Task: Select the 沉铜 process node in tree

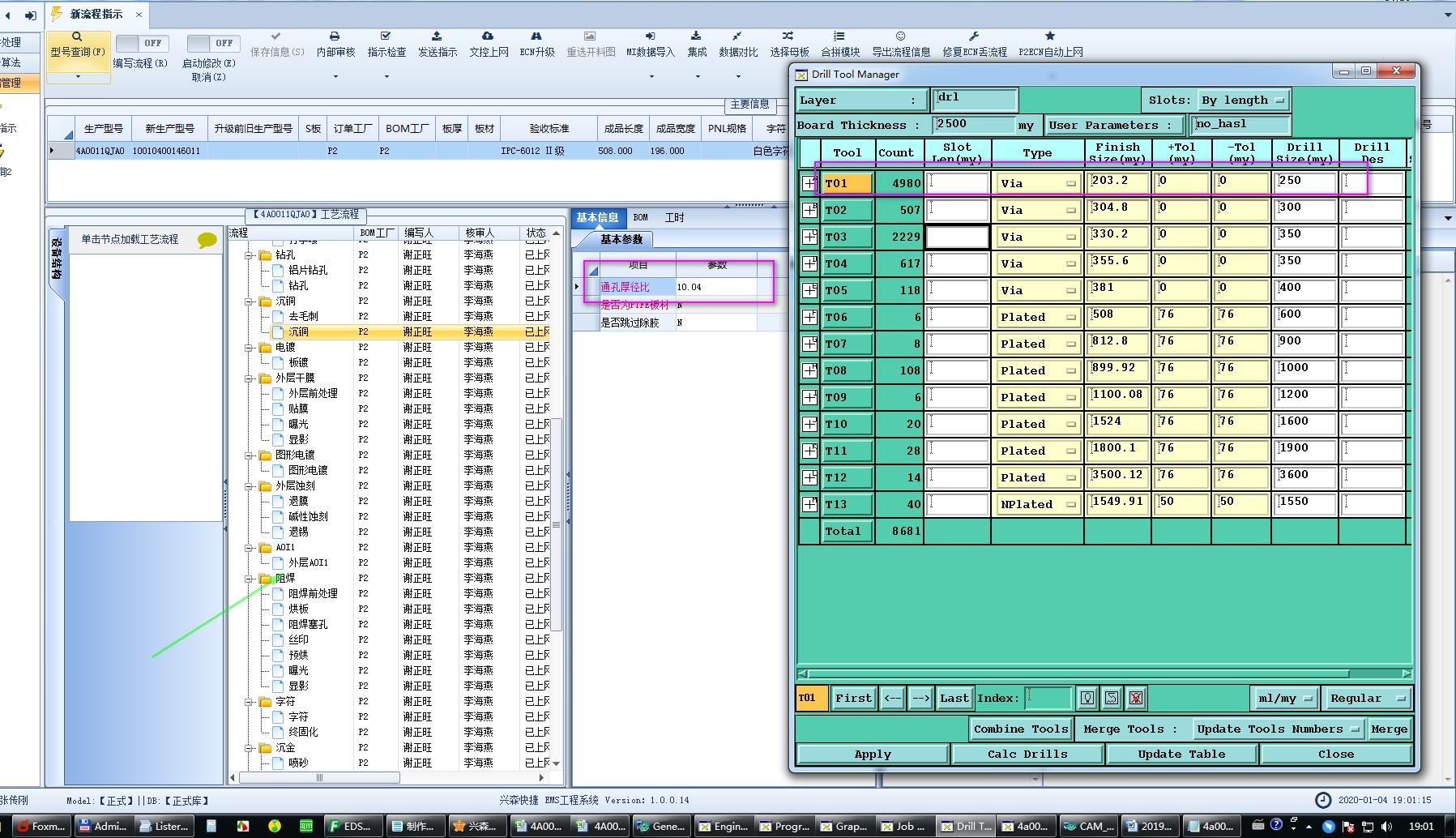Action: [298, 332]
